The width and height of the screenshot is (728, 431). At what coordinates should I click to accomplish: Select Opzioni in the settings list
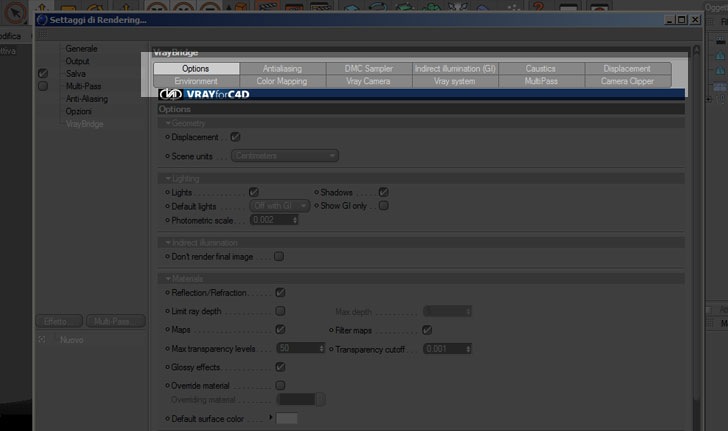click(78, 111)
